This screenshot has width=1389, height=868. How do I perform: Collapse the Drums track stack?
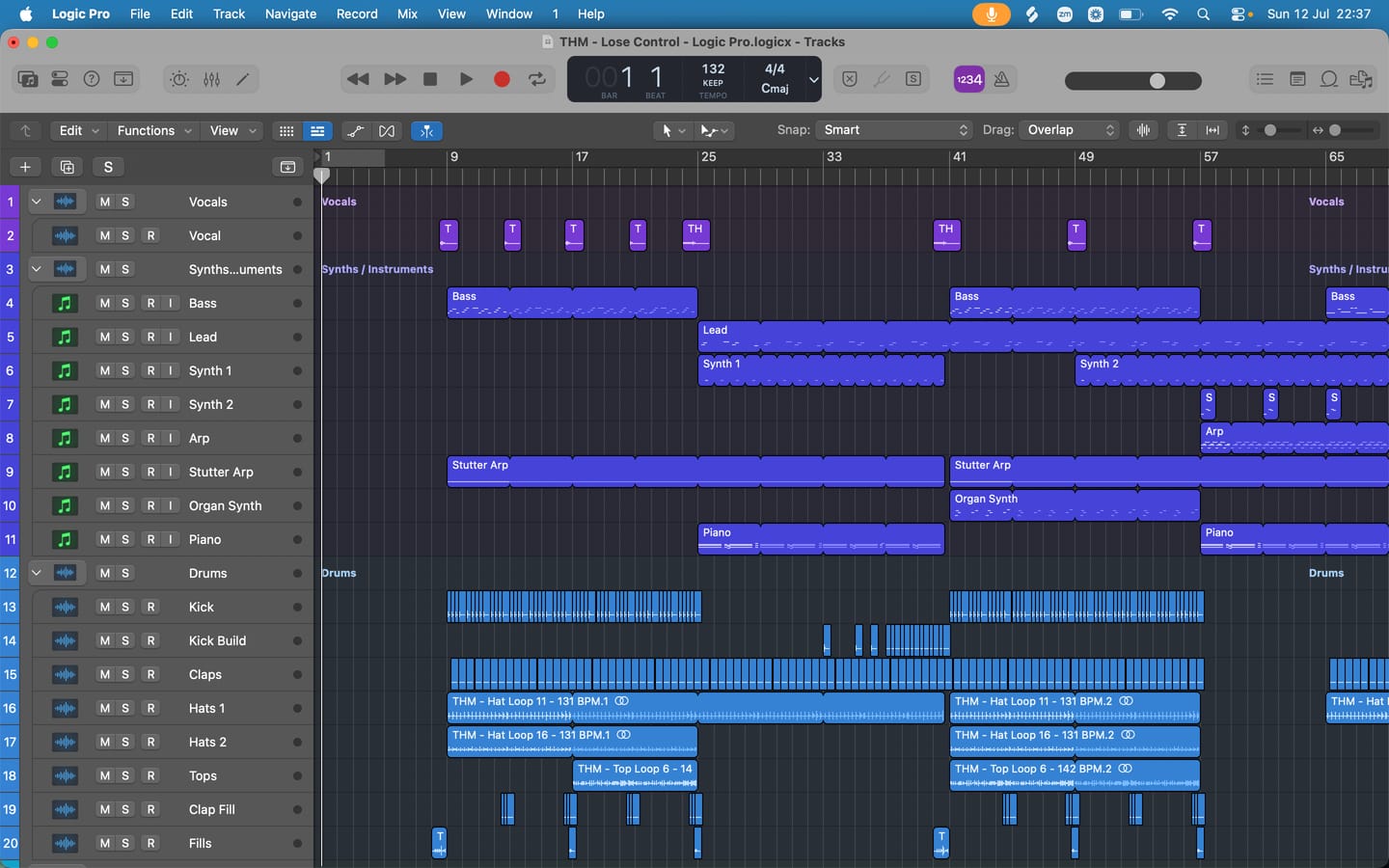point(36,573)
